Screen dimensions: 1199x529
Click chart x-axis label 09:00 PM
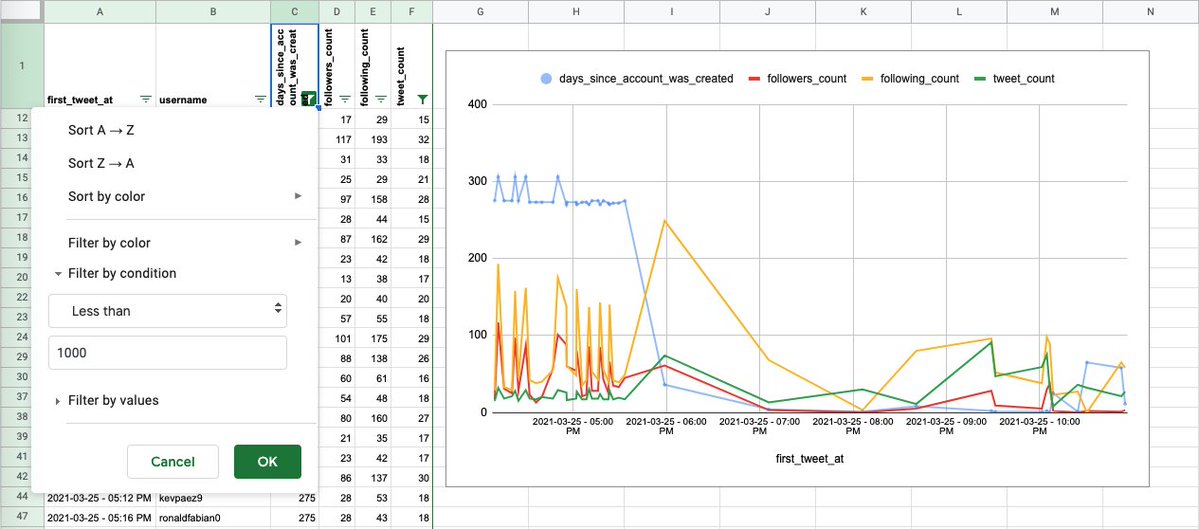pos(947,426)
